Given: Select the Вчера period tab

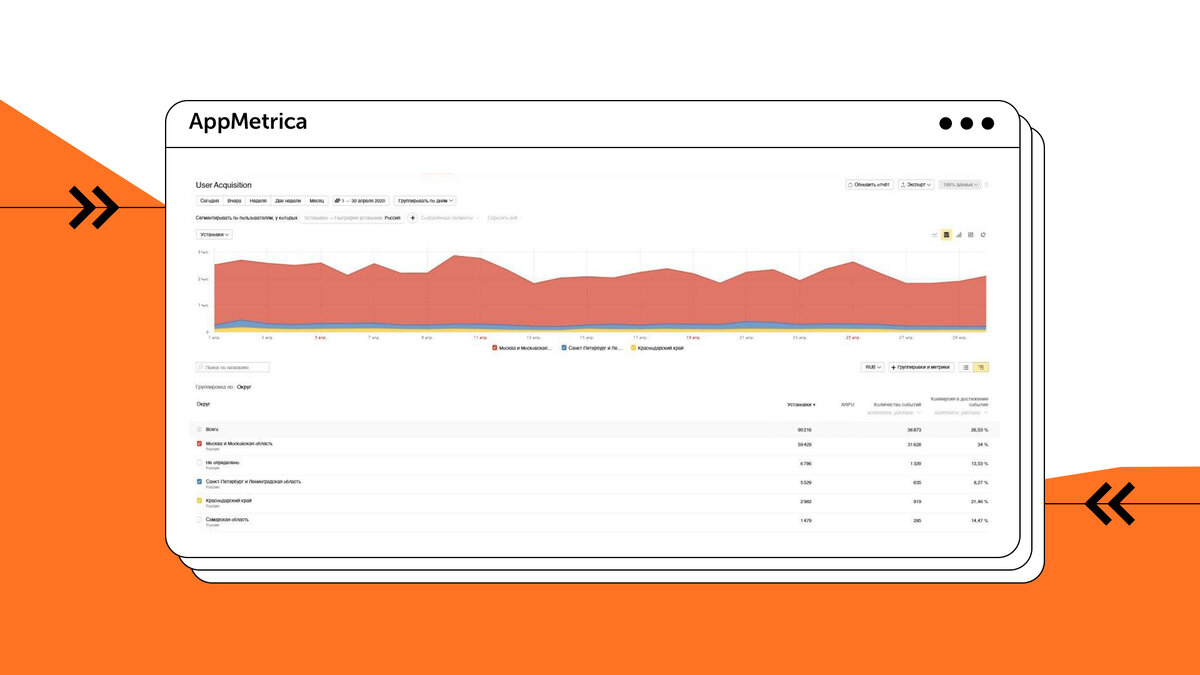Looking at the screenshot, I should pos(234,201).
